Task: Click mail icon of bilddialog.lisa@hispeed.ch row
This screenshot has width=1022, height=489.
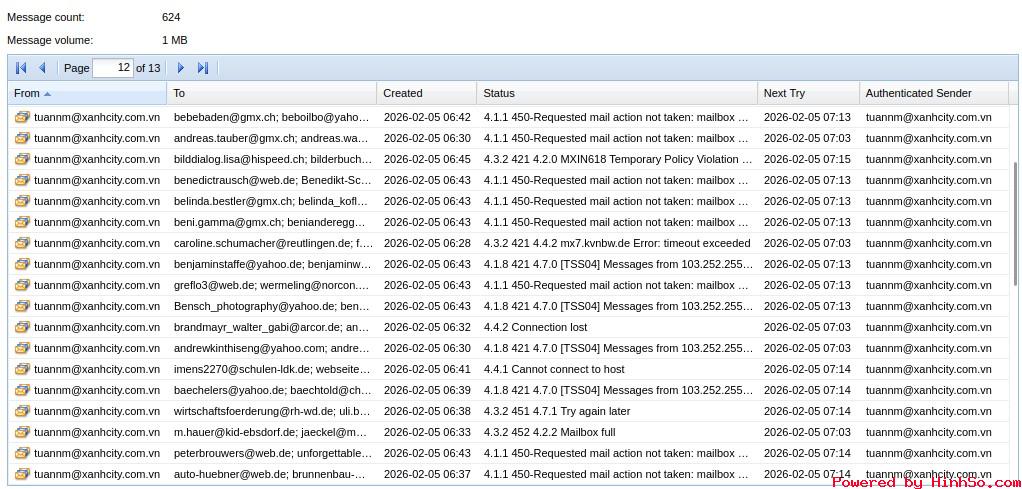Action: coord(22,159)
